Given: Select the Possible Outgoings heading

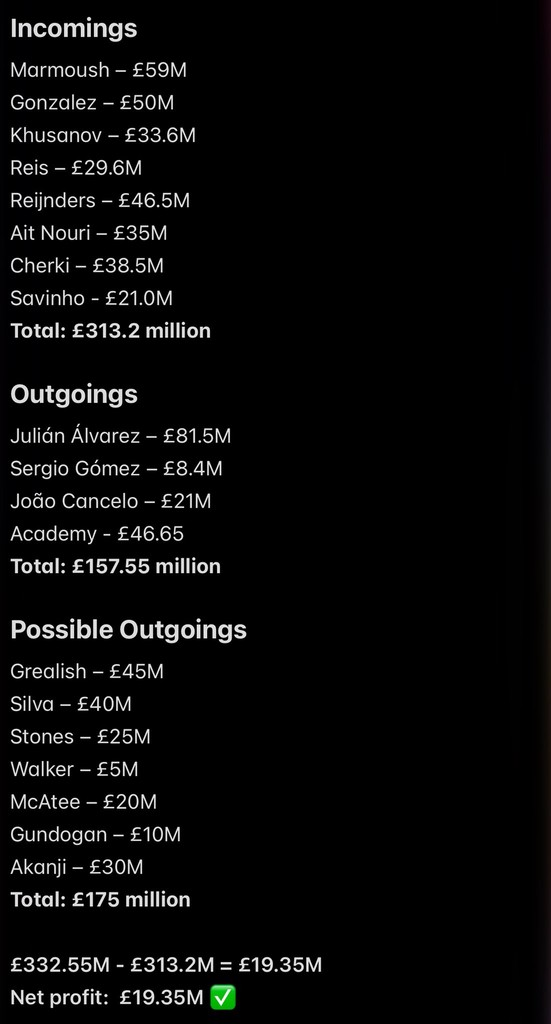Looking at the screenshot, I should tap(129, 630).
